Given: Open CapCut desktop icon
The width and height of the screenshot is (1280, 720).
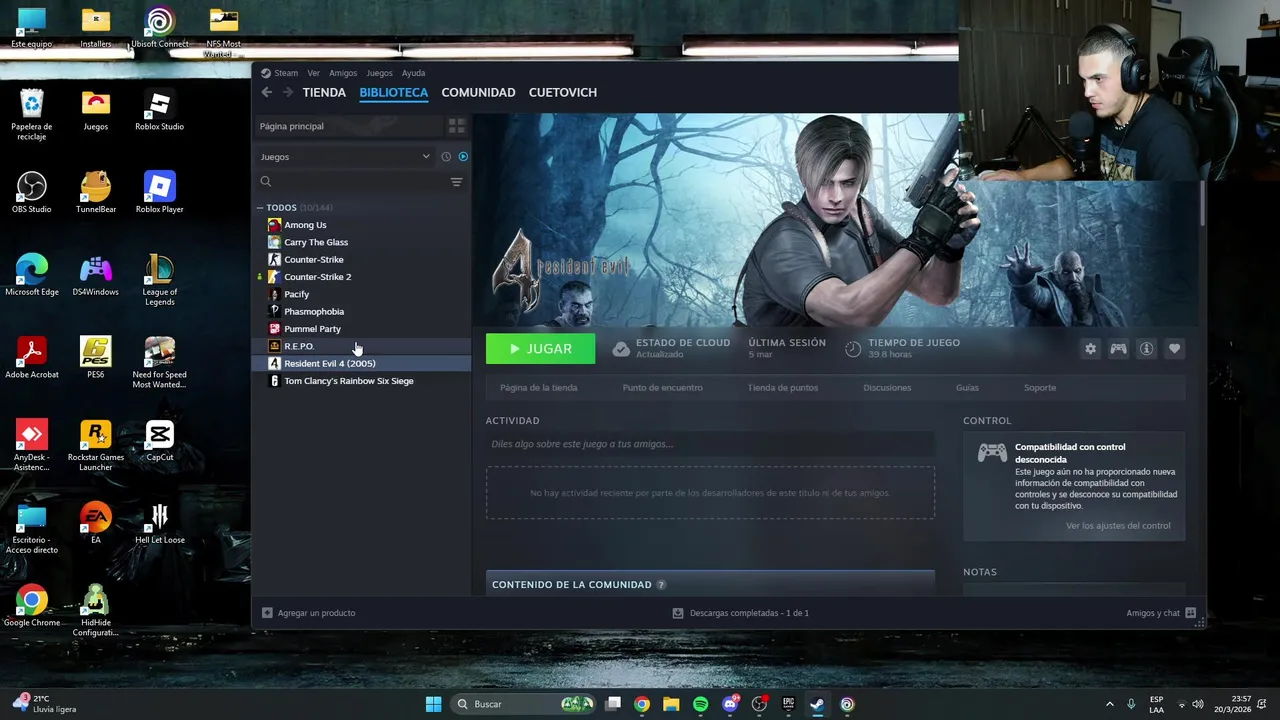Looking at the screenshot, I should tap(159, 440).
